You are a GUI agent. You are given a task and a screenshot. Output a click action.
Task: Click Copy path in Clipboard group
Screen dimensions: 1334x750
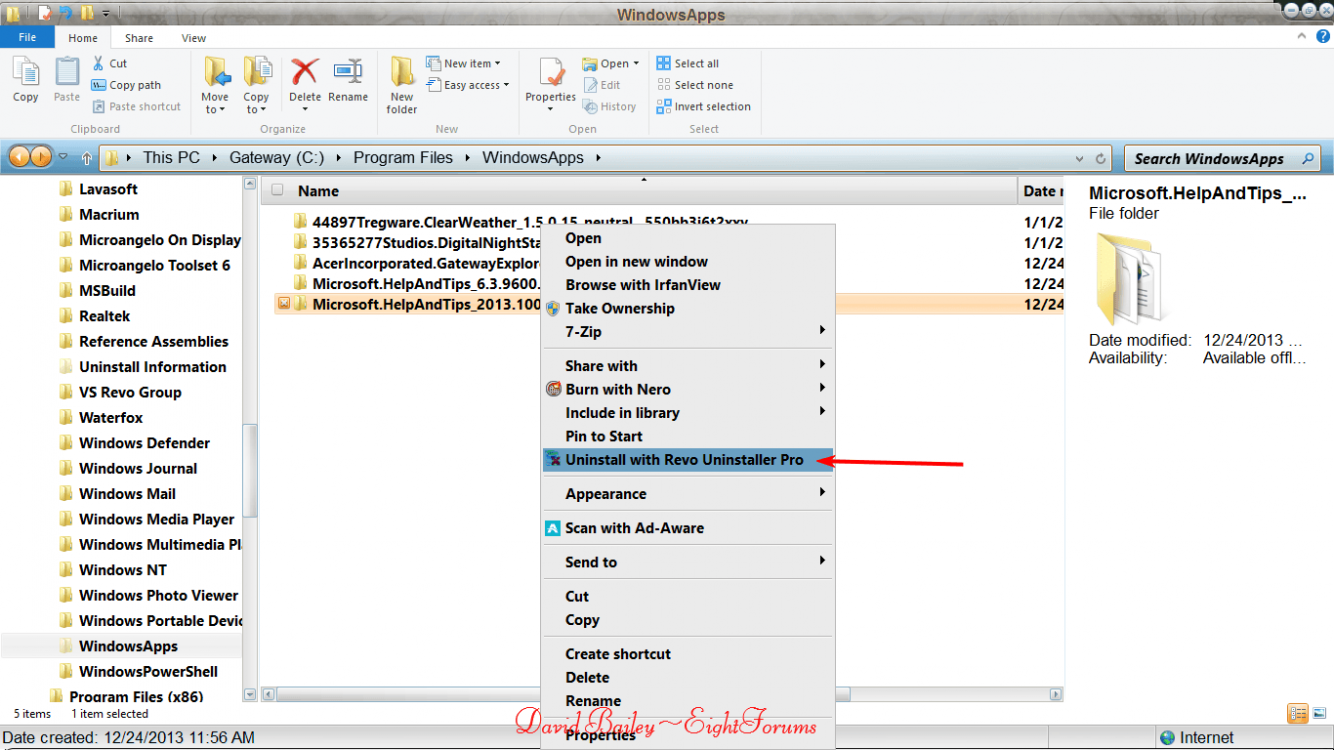pyautogui.click(x=126, y=85)
